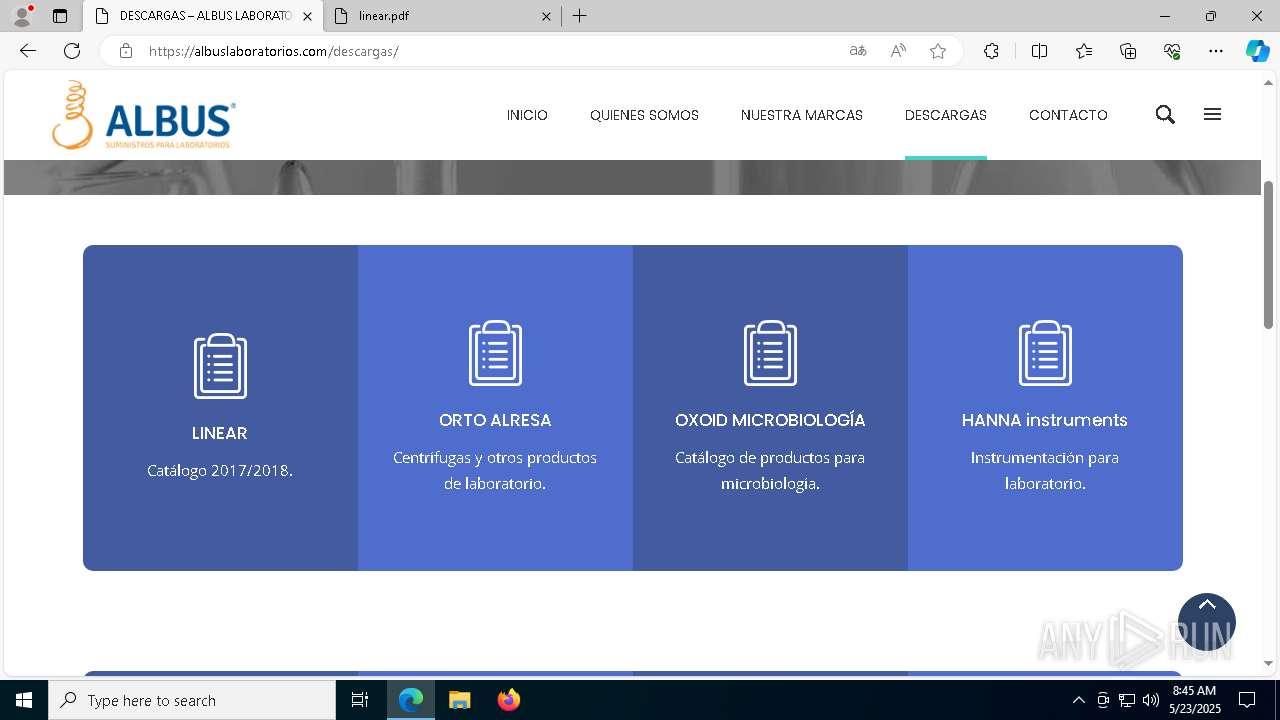This screenshot has width=1280, height=720.
Task: Open the notifications action center
Action: 1247,700
